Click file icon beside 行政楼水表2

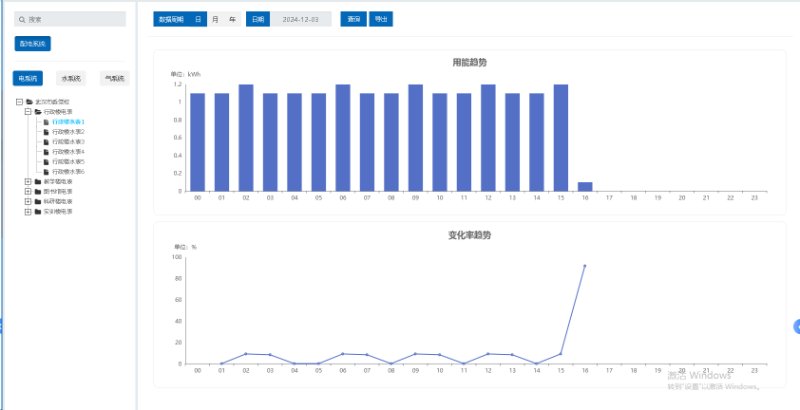(46, 132)
